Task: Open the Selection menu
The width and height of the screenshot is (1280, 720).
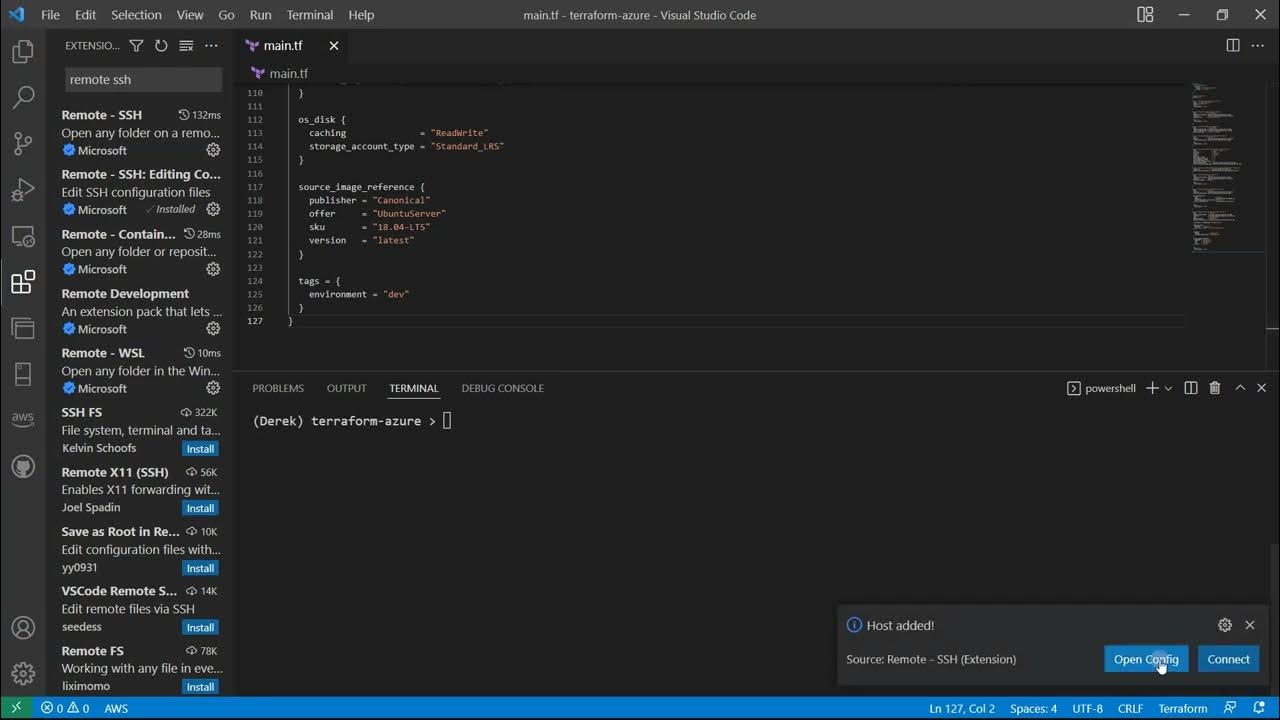Action: pyautogui.click(x=136, y=15)
